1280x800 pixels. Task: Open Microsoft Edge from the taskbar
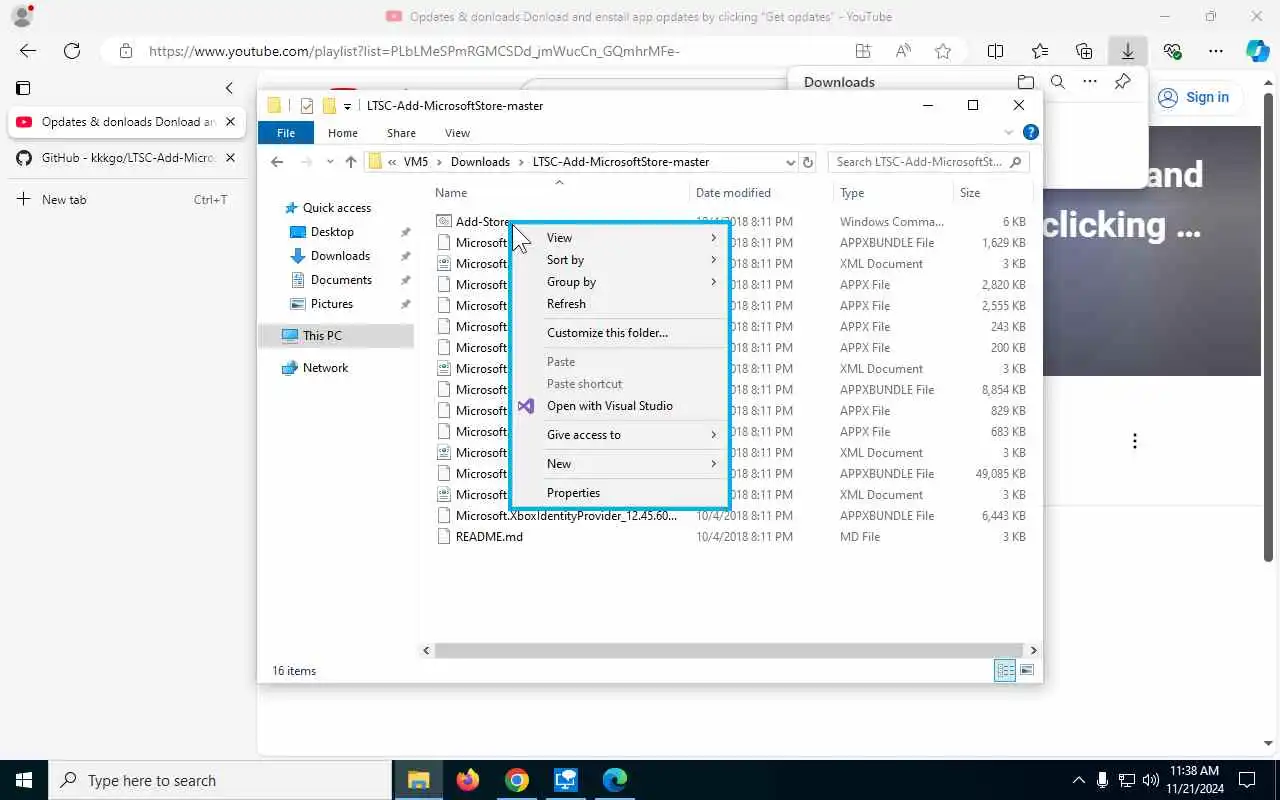coord(614,780)
